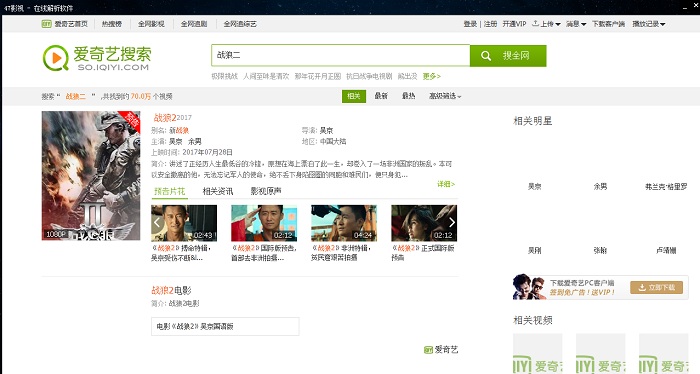Sort results by 最热
The width and height of the screenshot is (700, 374).
click(408, 96)
